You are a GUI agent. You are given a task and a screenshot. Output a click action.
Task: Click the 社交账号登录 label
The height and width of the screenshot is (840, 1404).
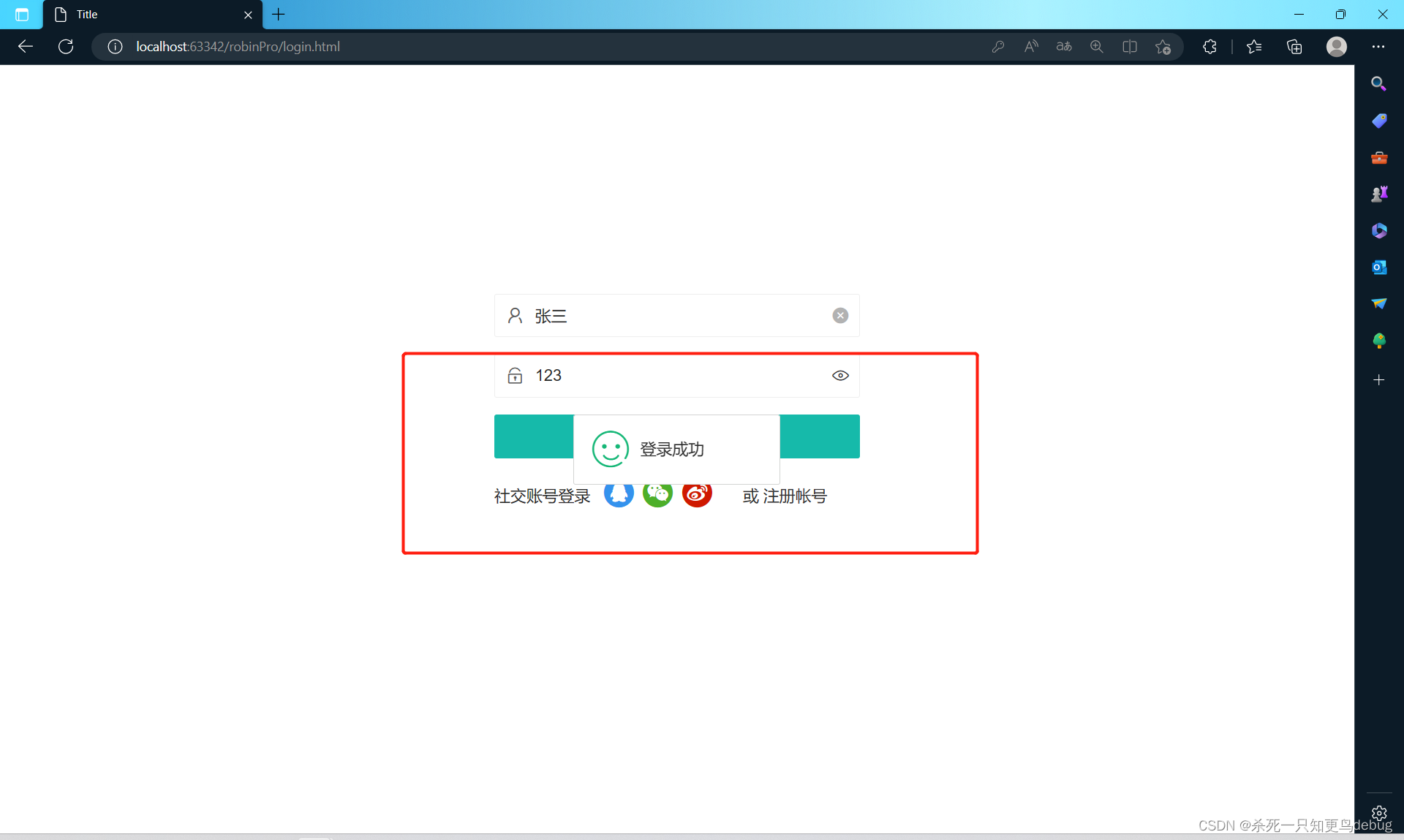[x=542, y=496]
